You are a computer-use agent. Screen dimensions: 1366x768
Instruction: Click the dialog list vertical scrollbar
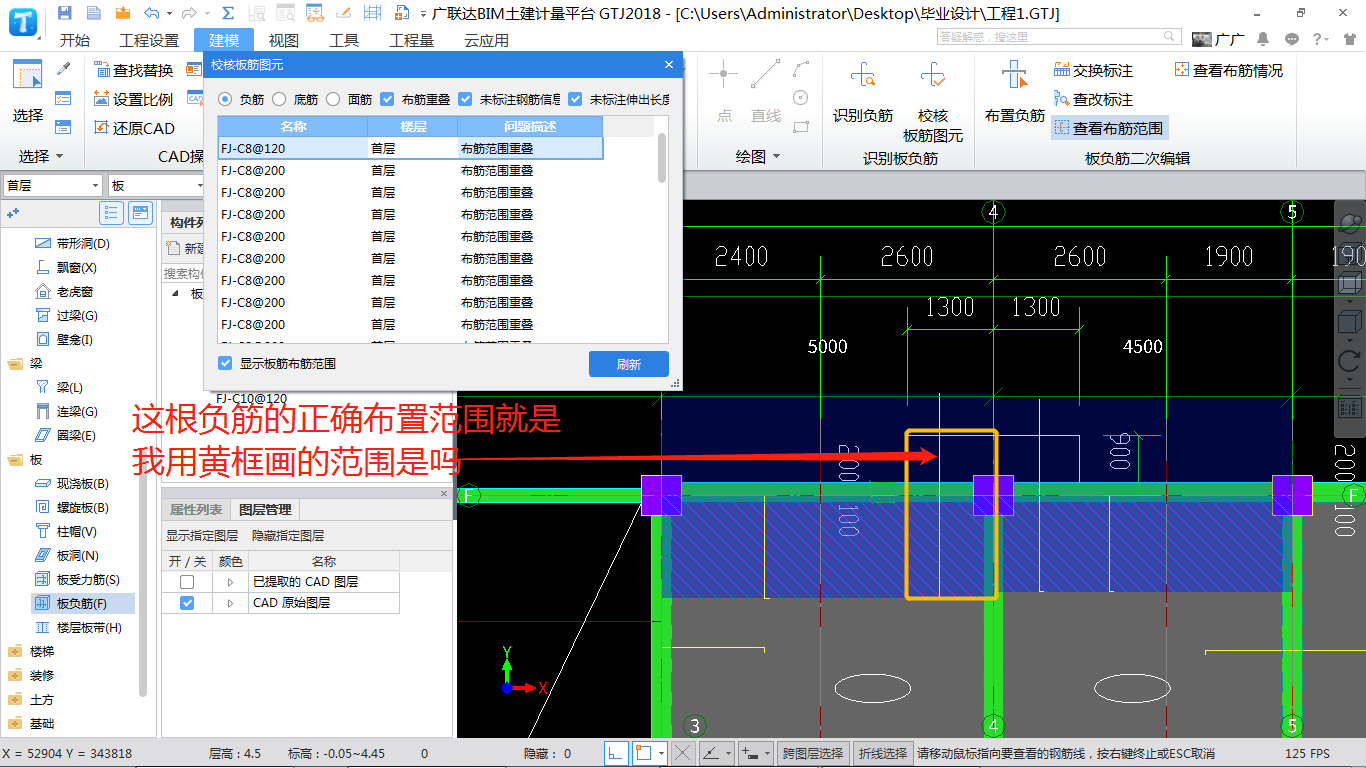(662, 158)
